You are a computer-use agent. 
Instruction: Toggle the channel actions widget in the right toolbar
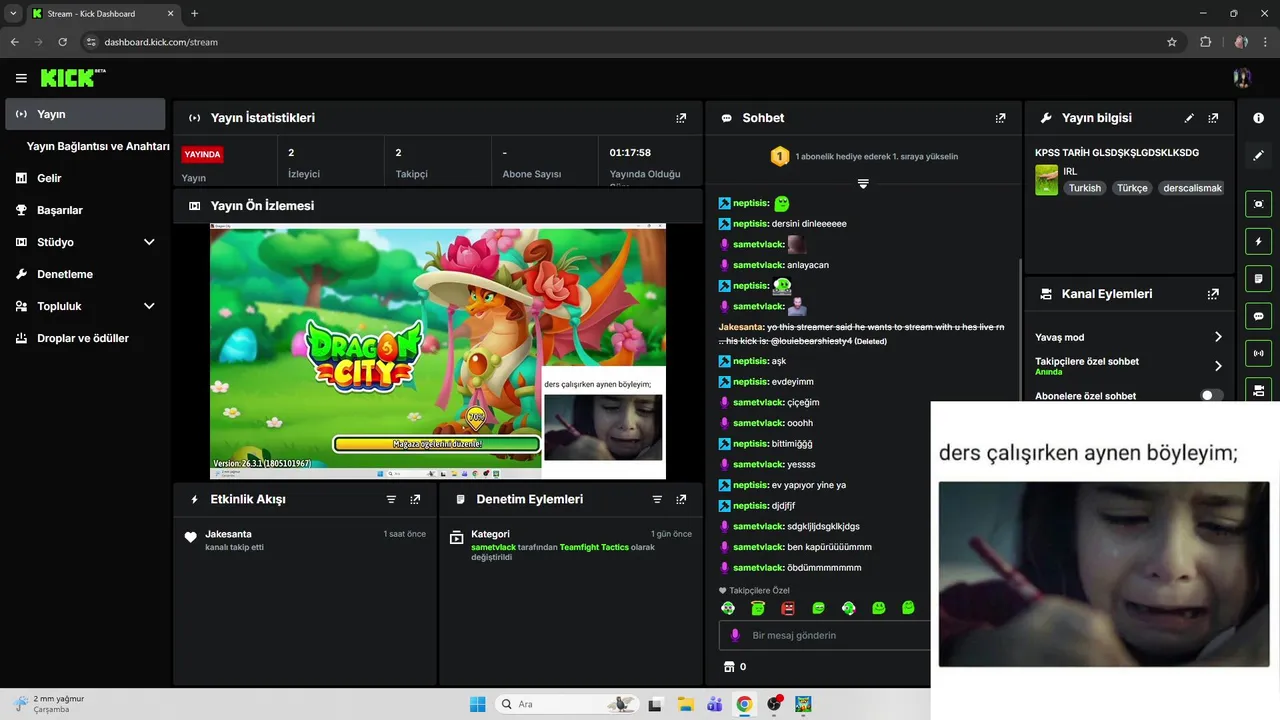point(1258,389)
